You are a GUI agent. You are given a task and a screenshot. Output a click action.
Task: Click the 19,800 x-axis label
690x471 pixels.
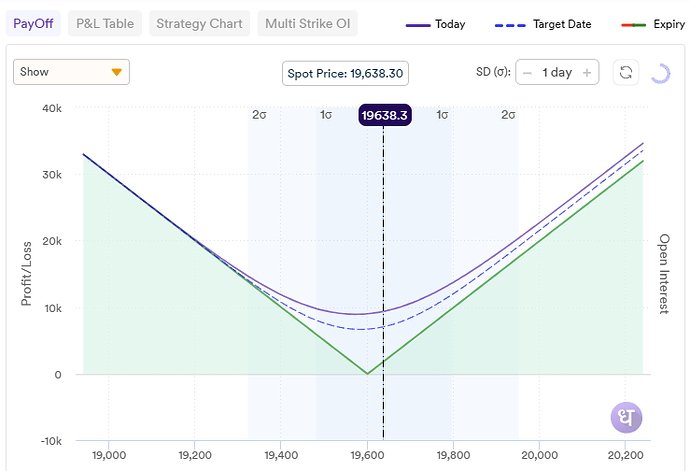click(453, 455)
